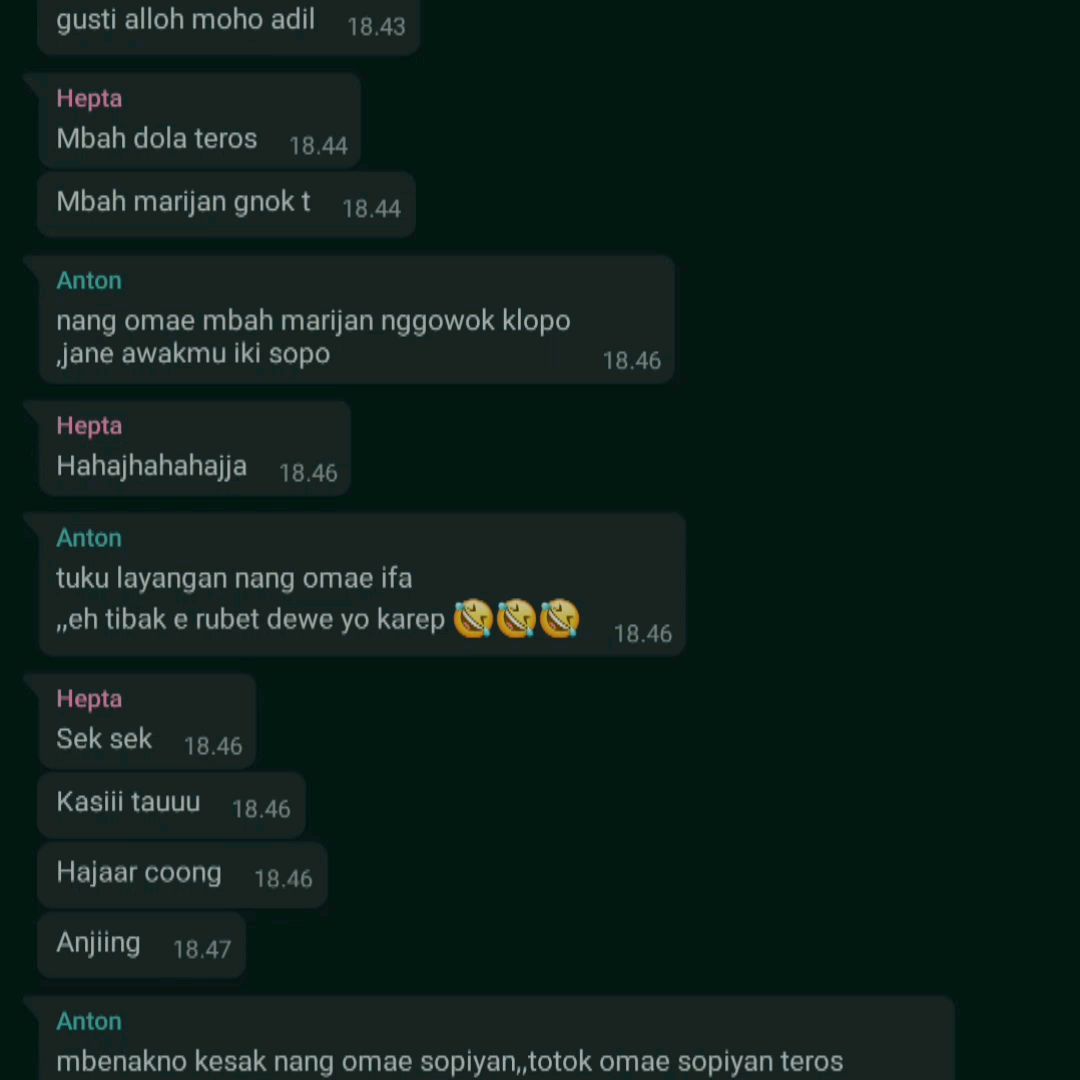Viewport: 1080px width, 1080px height.
Task: Tap Hepta's name above 'Hahajhahahajja'
Action: click(x=89, y=426)
